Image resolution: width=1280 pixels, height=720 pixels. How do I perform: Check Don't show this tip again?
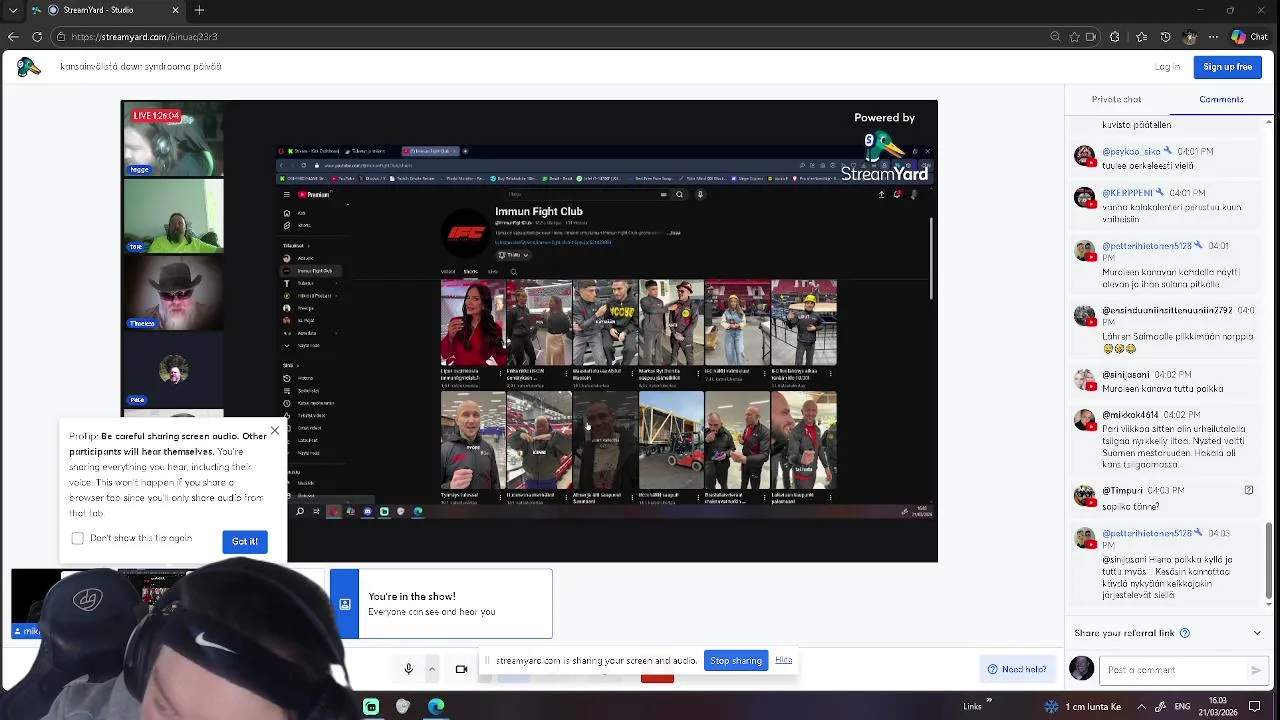[x=78, y=538]
